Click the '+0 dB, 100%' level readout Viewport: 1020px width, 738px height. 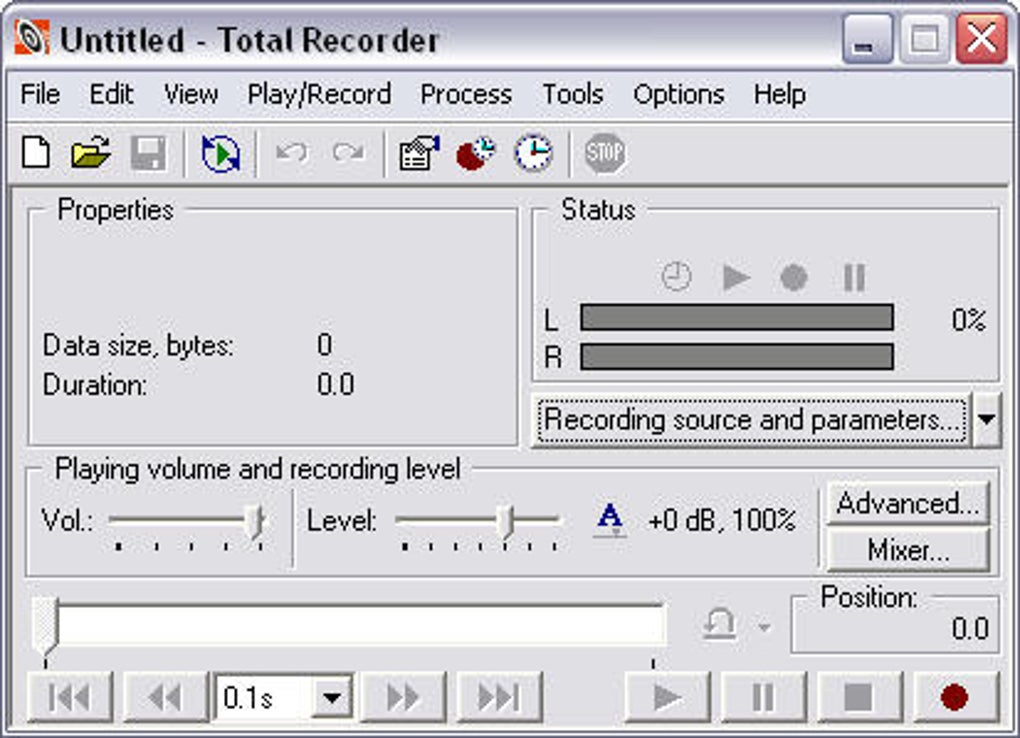tap(722, 521)
